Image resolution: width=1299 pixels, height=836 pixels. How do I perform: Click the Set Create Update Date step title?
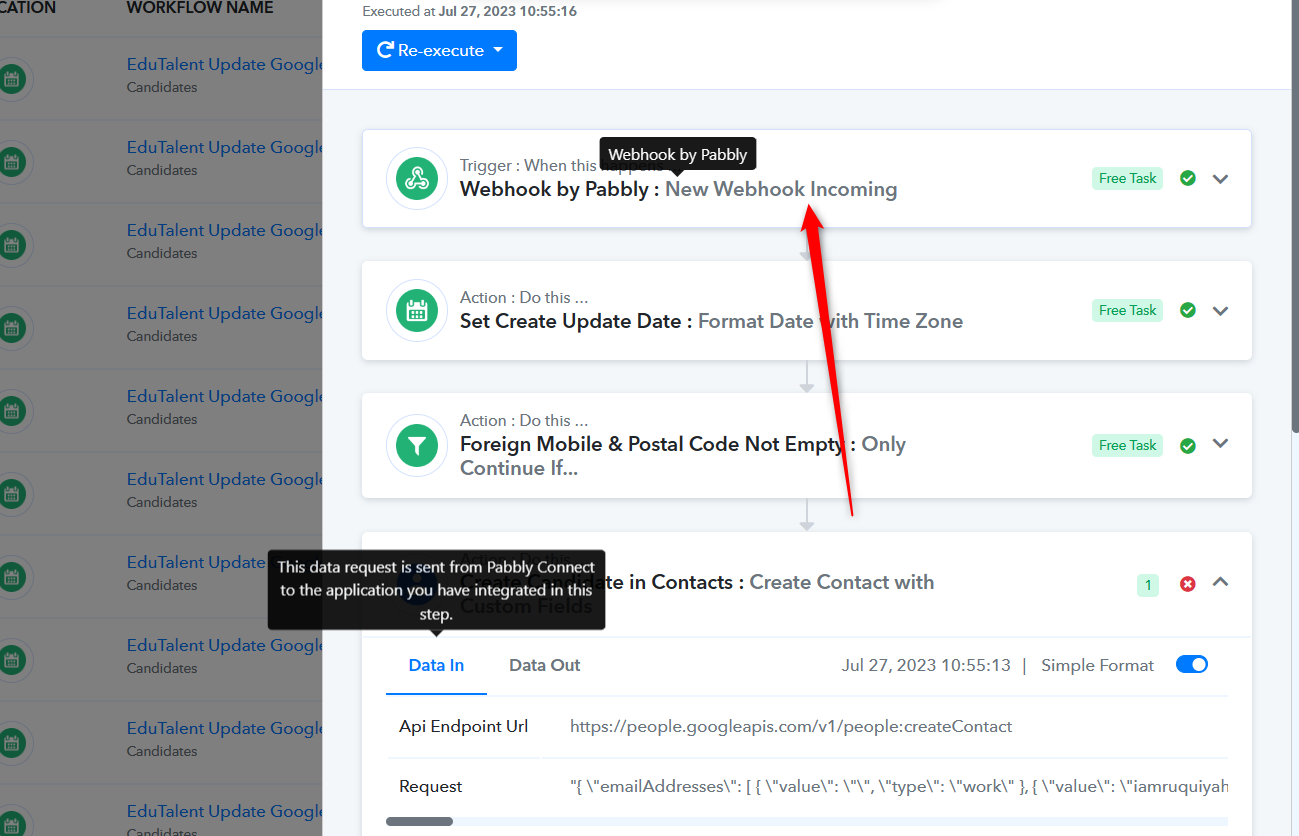click(711, 321)
